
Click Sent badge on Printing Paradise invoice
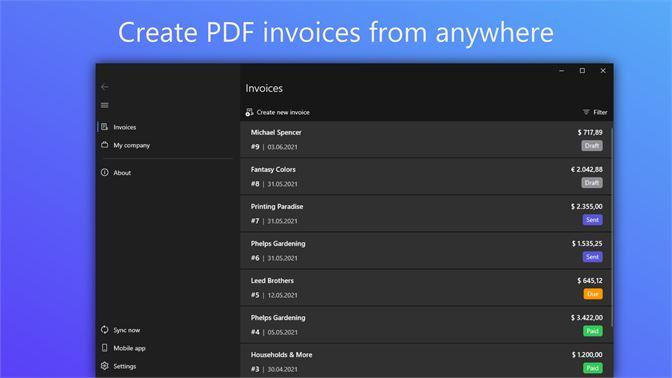point(592,220)
